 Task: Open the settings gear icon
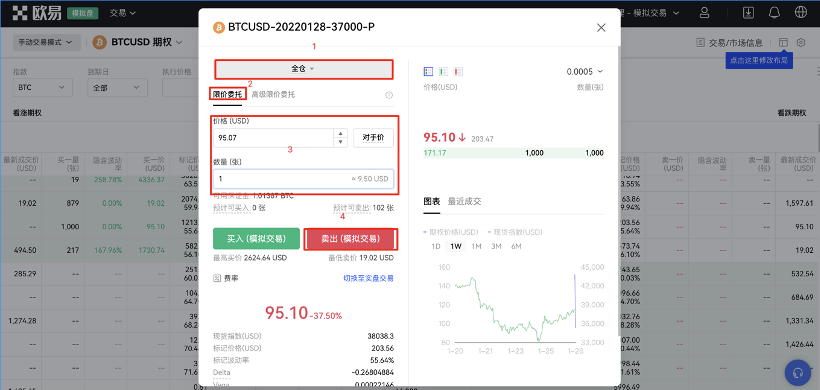[x=801, y=43]
